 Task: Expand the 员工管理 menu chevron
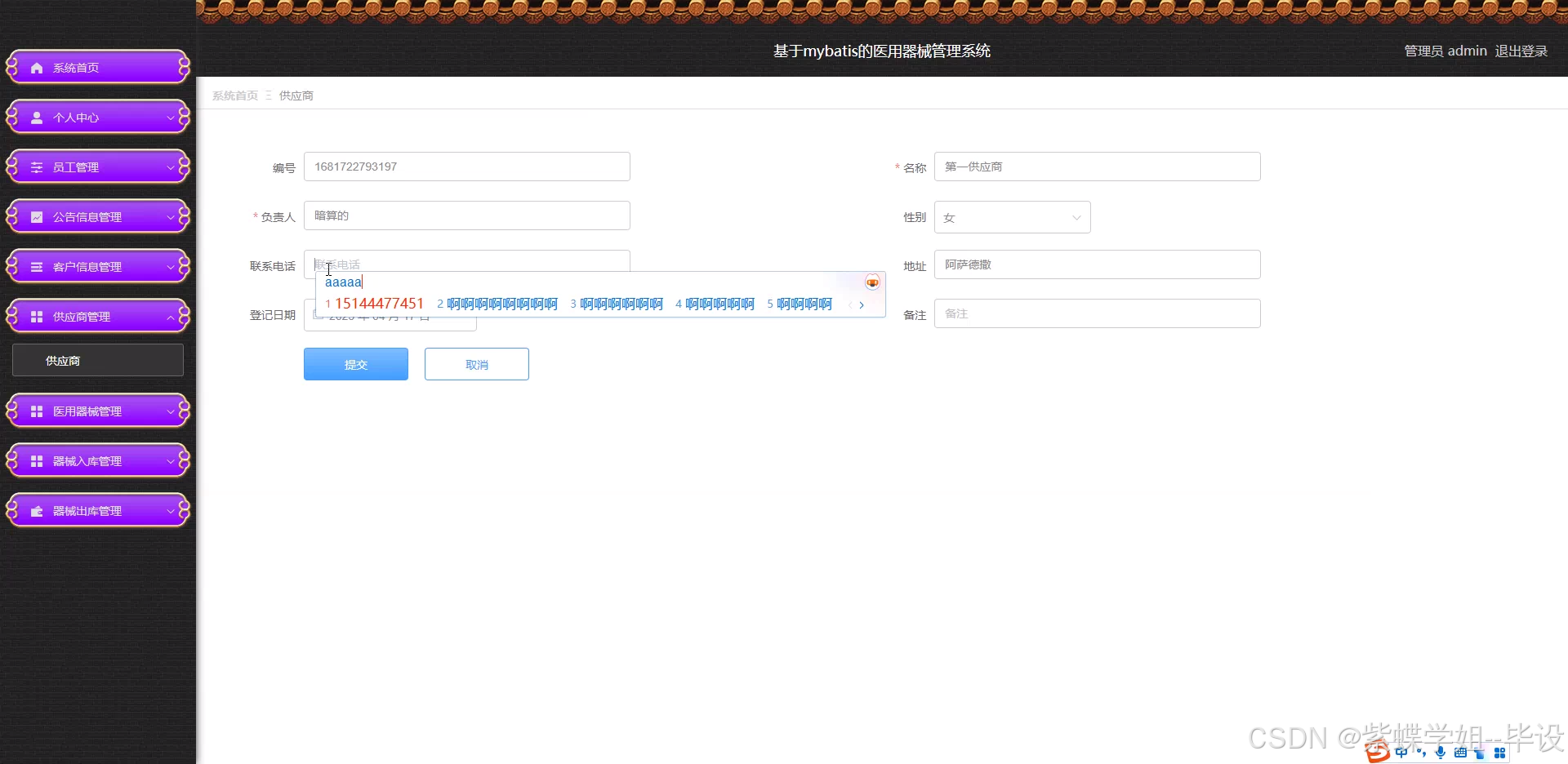click(x=171, y=168)
